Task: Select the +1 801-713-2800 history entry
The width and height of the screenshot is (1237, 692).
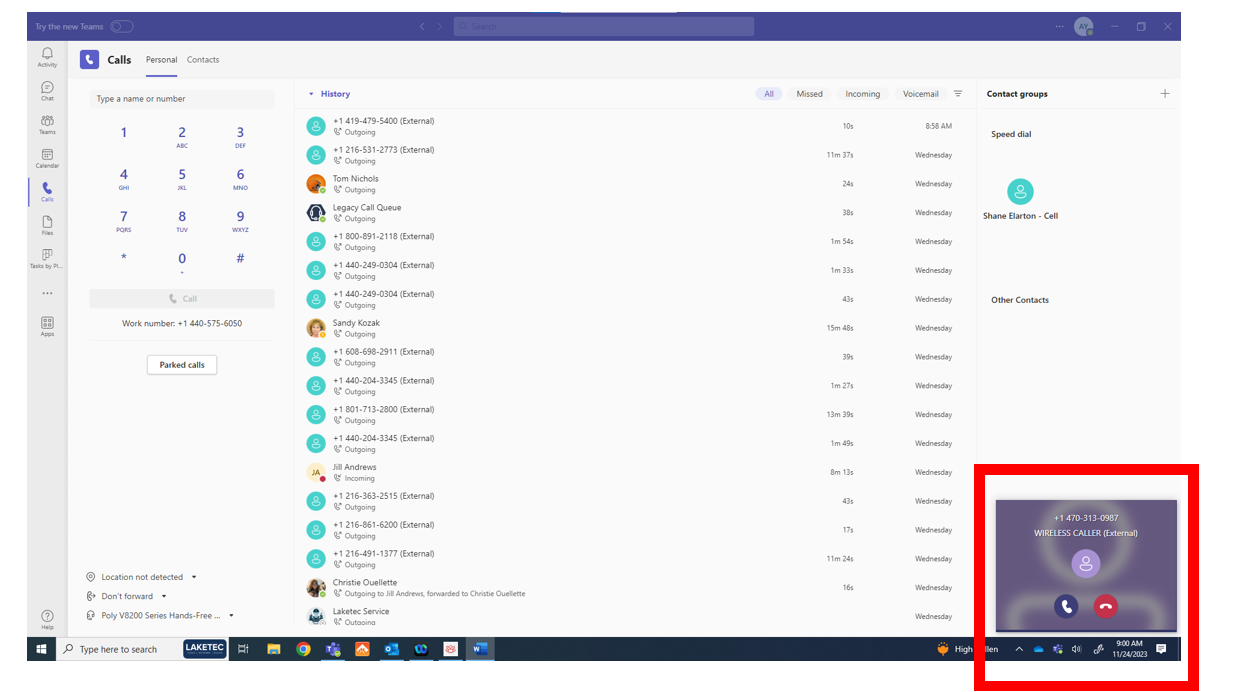Action: (x=636, y=415)
